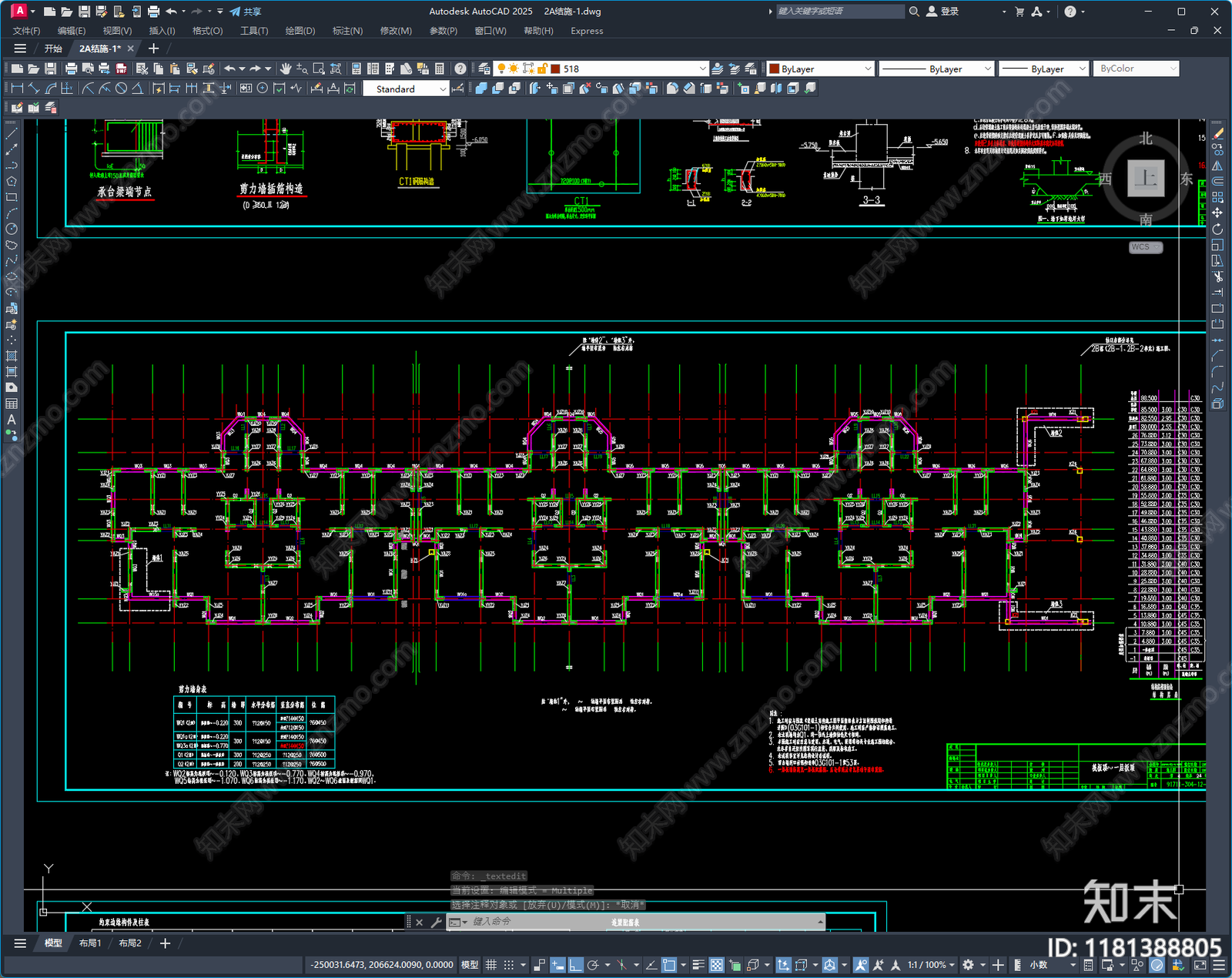The image size is (1232, 978).
Task: Click the search keyword input field in title bar
Action: pyautogui.click(x=839, y=12)
